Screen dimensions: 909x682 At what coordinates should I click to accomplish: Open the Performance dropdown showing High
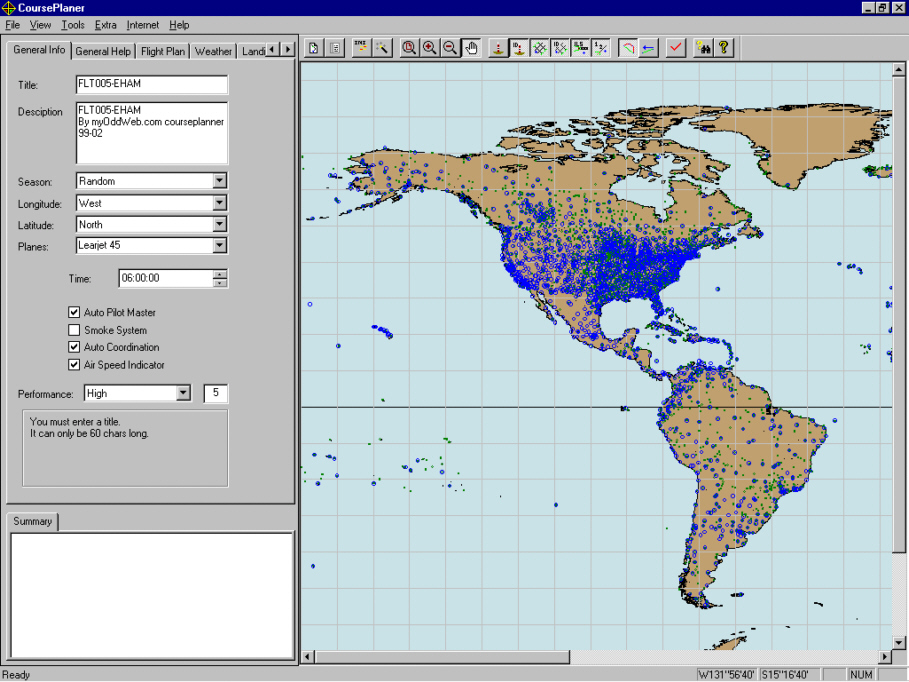(x=183, y=393)
